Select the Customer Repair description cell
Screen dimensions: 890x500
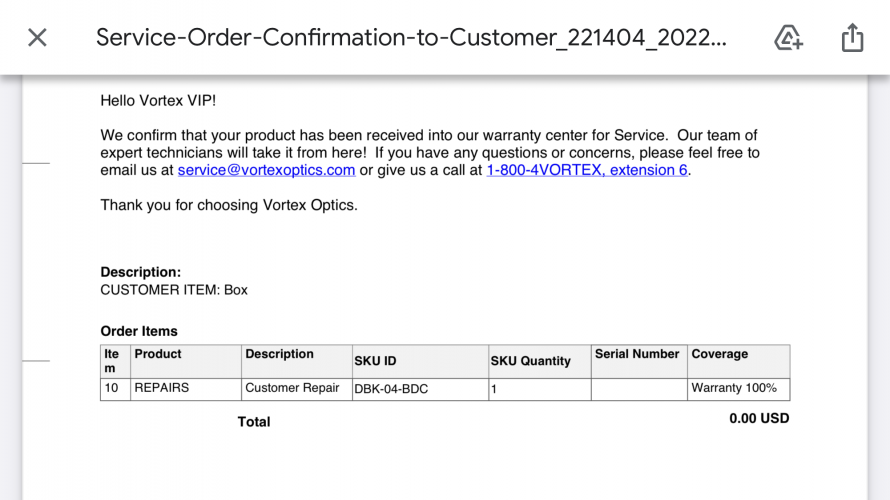[x=292, y=388]
